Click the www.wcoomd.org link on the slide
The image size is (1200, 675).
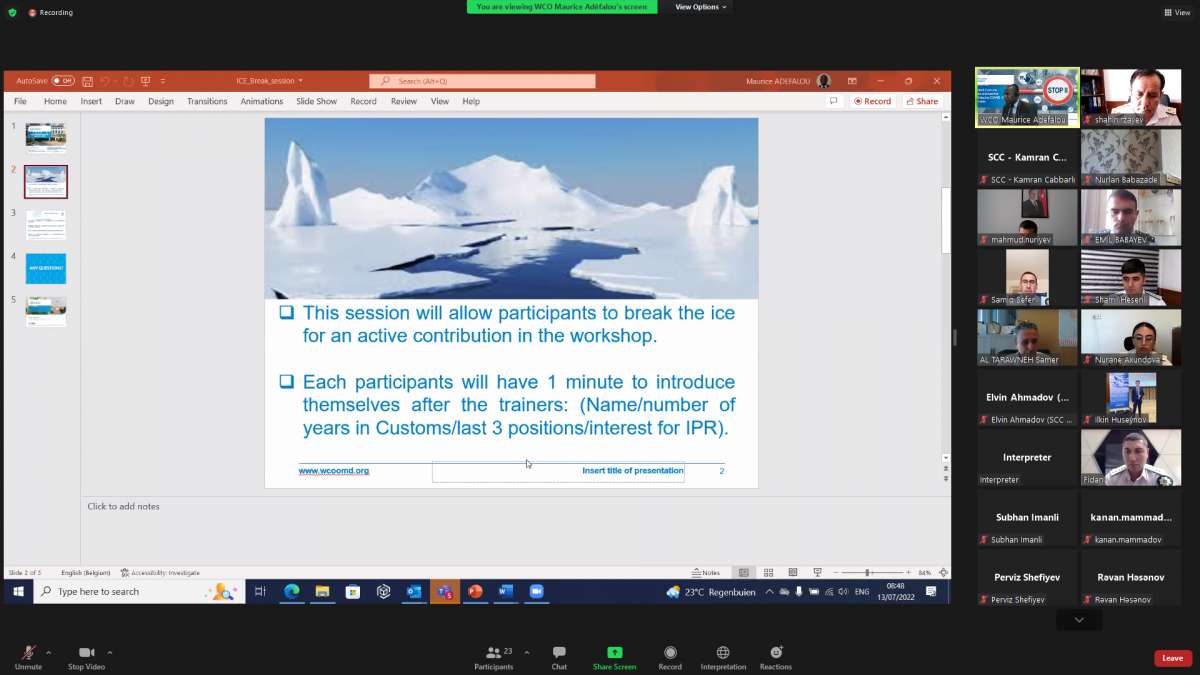coord(334,470)
